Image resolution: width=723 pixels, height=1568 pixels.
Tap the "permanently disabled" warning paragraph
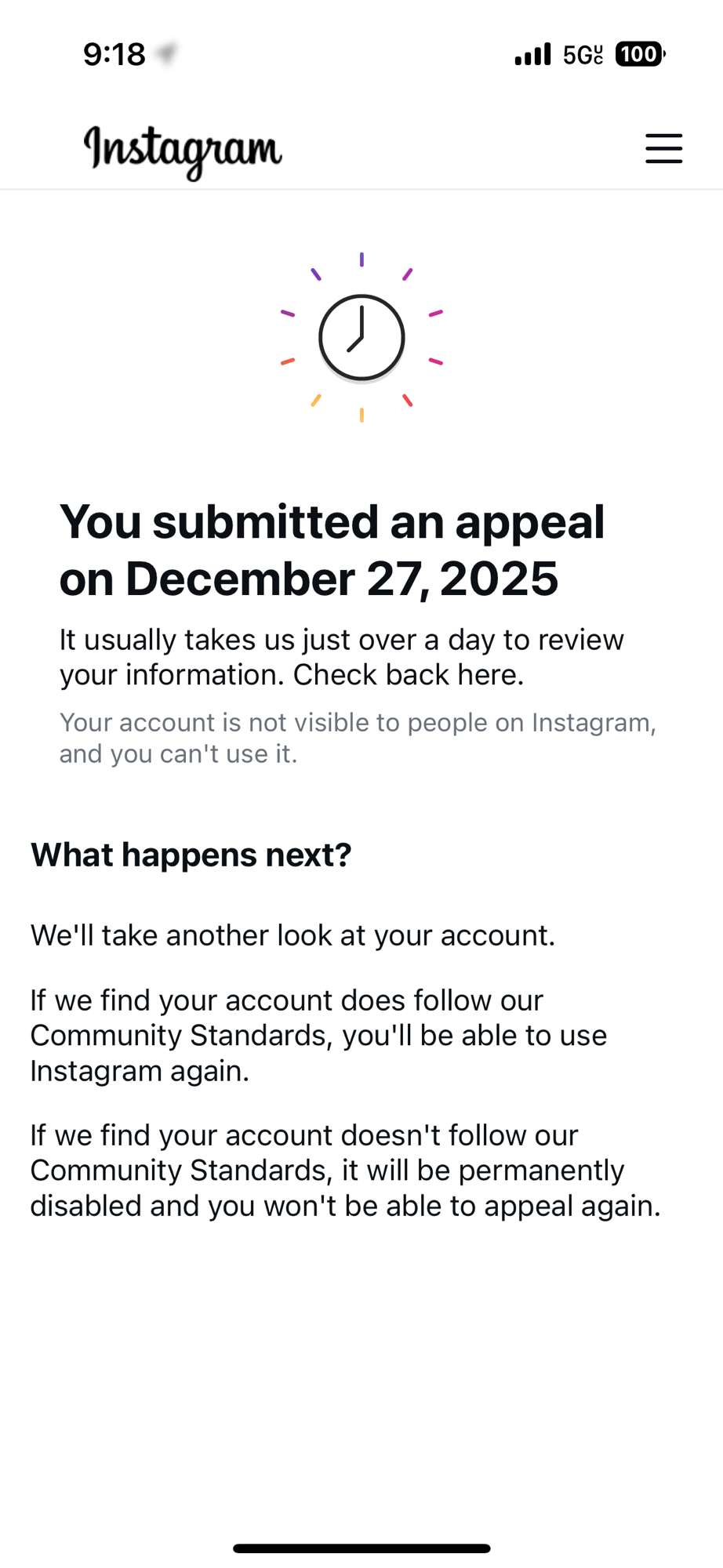tap(345, 1171)
